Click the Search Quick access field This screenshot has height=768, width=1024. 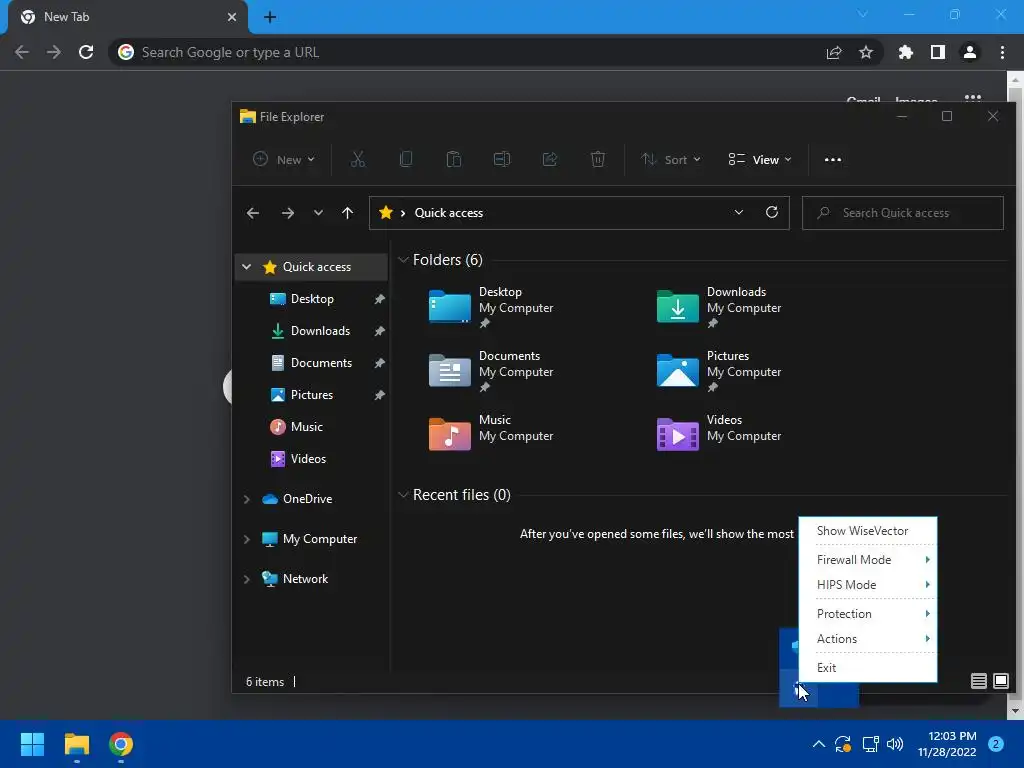click(903, 213)
